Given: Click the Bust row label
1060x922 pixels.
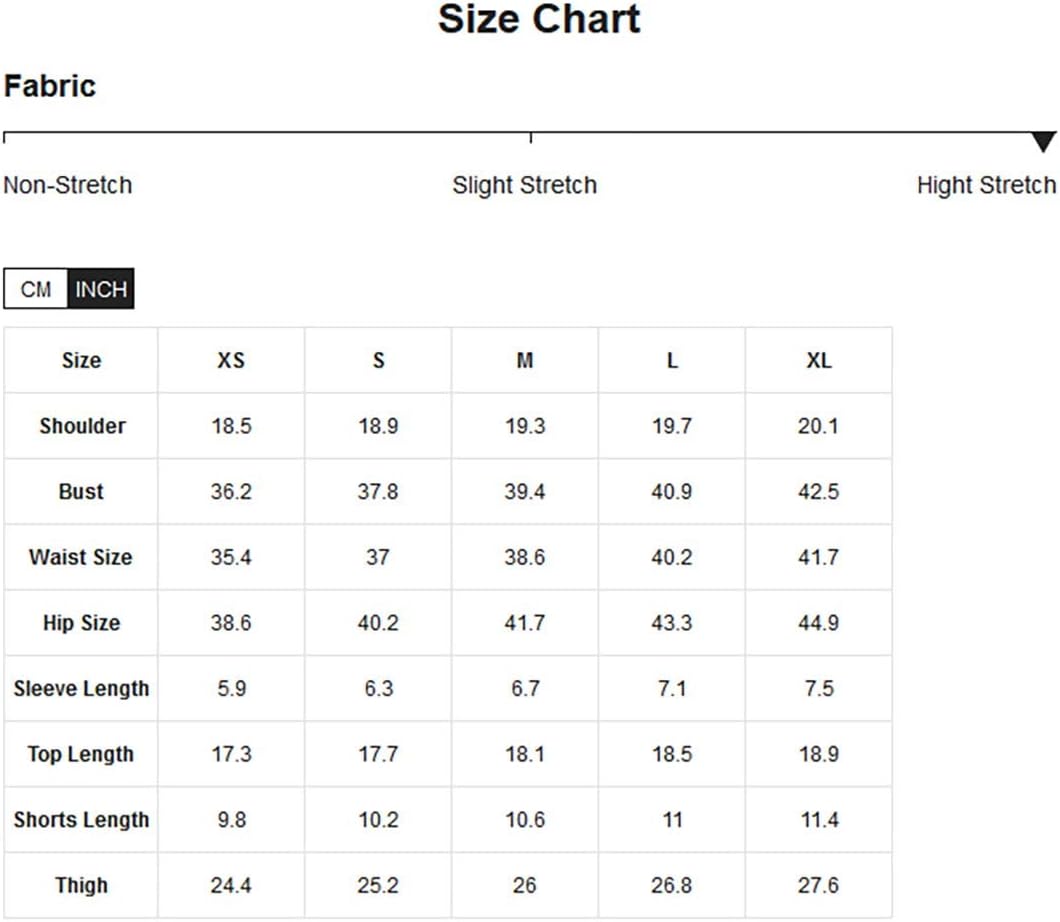Looking at the screenshot, I should click(x=81, y=491).
